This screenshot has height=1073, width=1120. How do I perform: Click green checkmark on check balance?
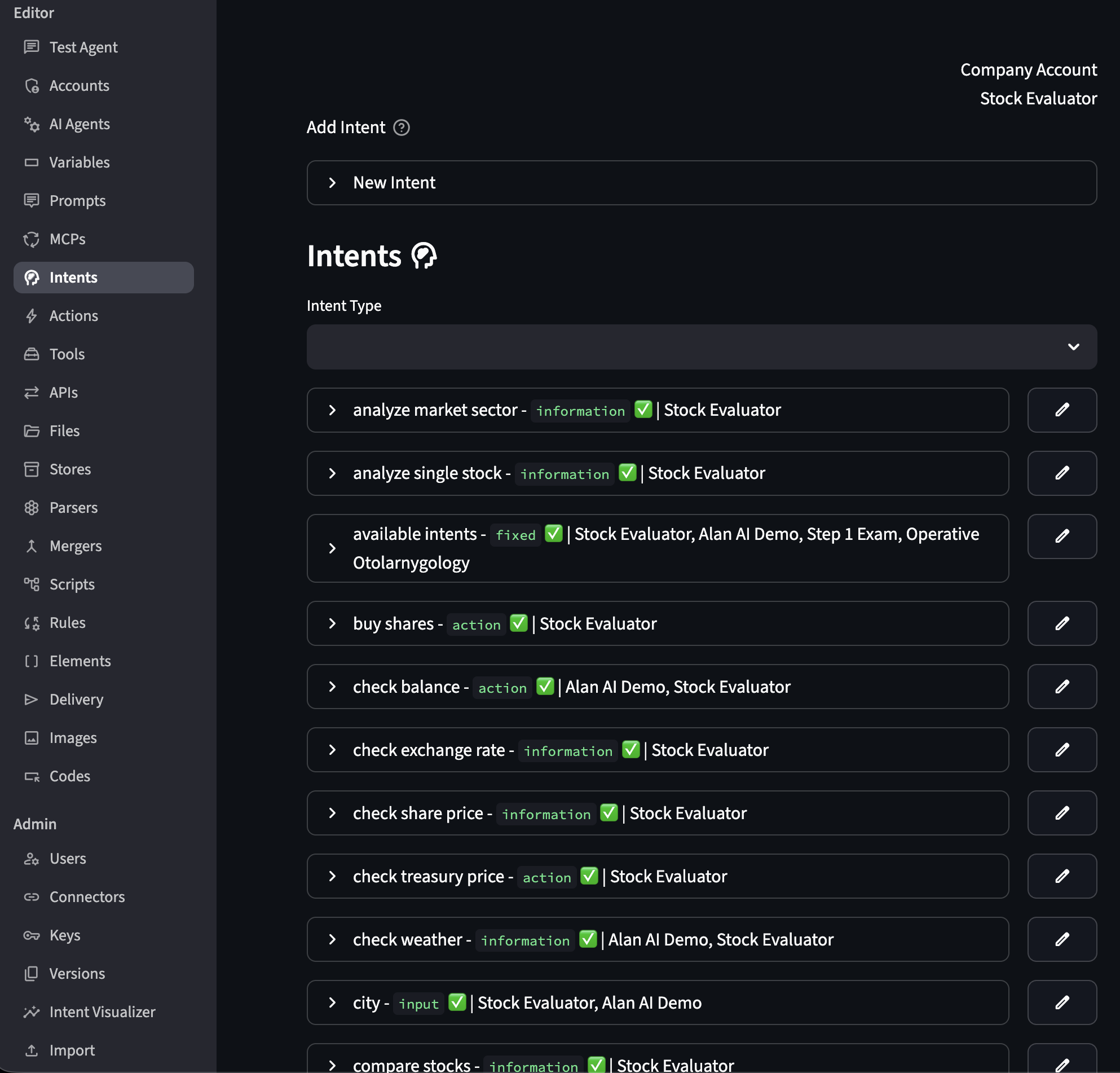(x=545, y=686)
